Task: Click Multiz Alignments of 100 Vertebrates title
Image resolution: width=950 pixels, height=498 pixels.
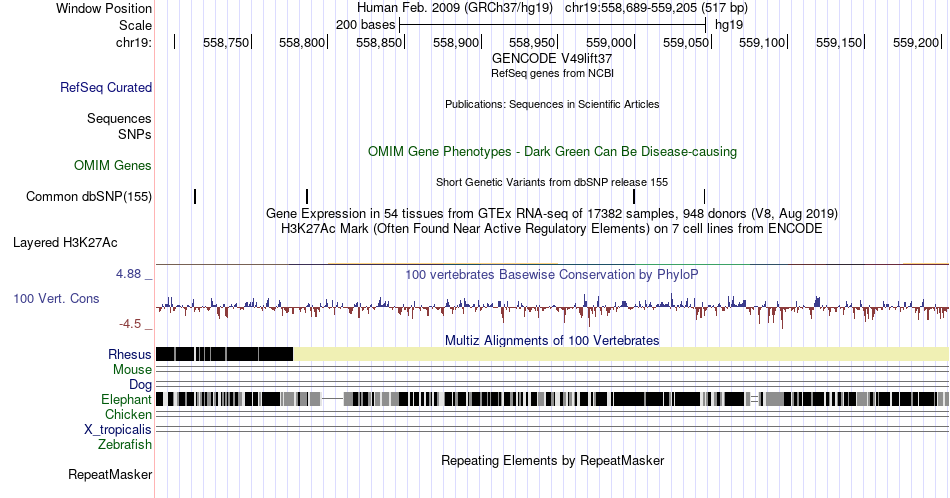Action: (x=552, y=340)
